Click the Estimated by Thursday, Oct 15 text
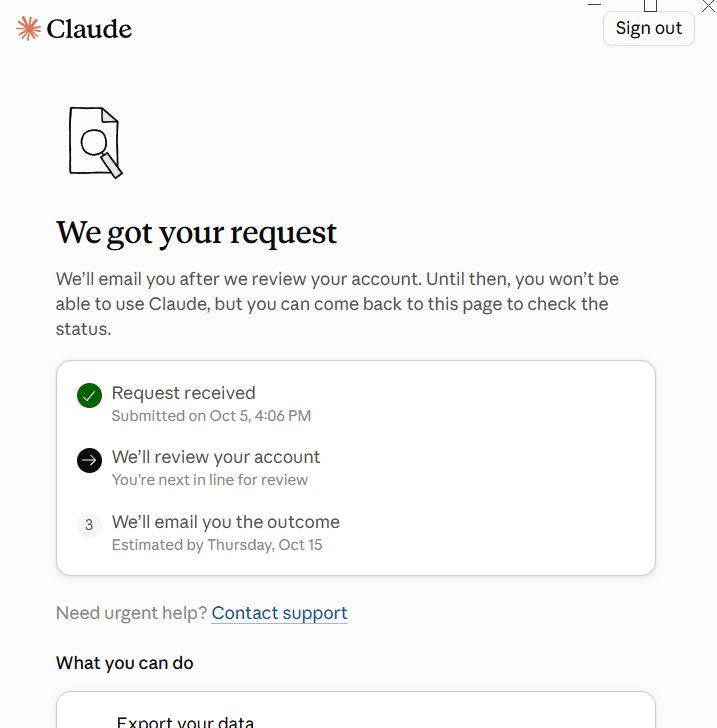The width and height of the screenshot is (717, 728). click(x=217, y=545)
